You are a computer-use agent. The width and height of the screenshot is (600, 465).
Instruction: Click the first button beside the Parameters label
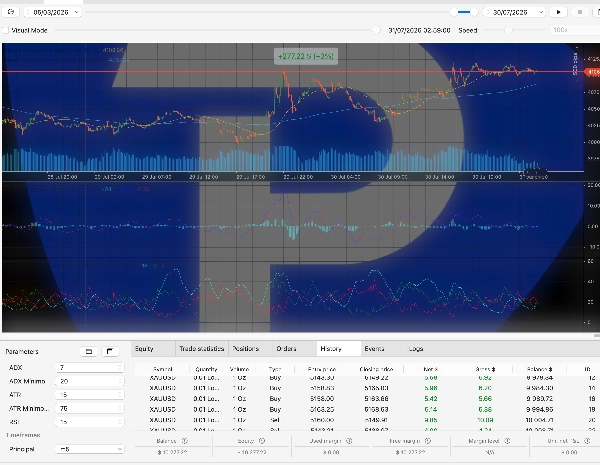click(89, 351)
